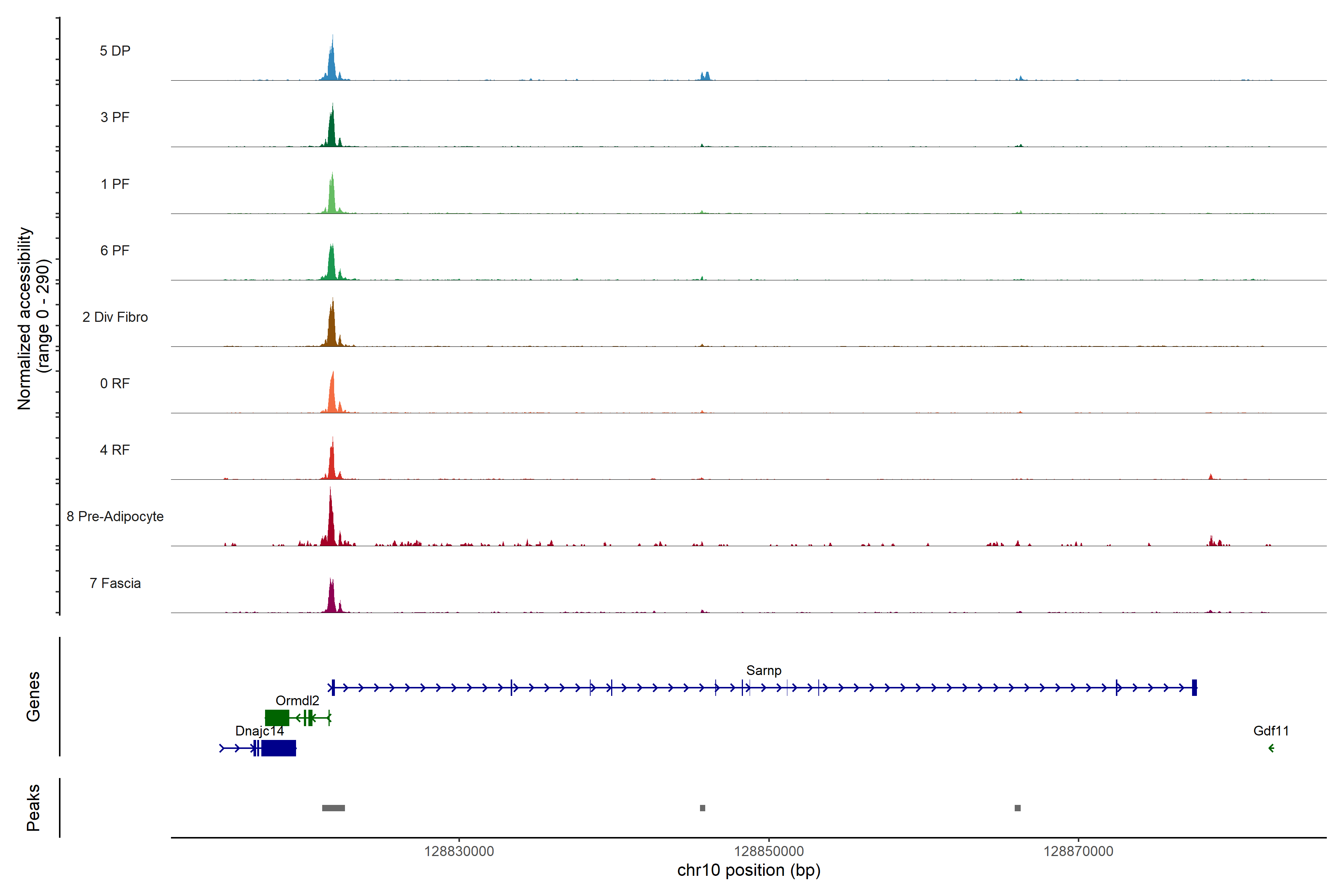This screenshot has width=1344, height=896.
Task: Click the Sarnp gene label
Action: tap(763, 670)
